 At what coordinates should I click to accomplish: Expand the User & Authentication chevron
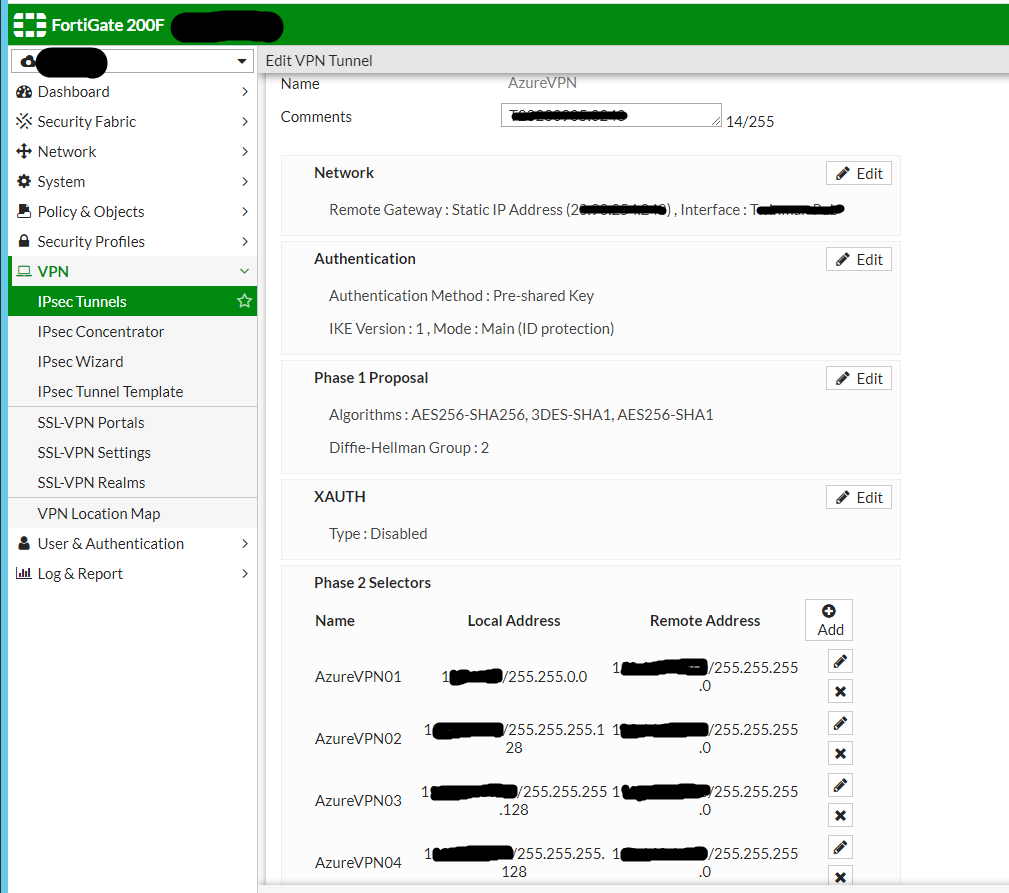pyautogui.click(x=245, y=543)
